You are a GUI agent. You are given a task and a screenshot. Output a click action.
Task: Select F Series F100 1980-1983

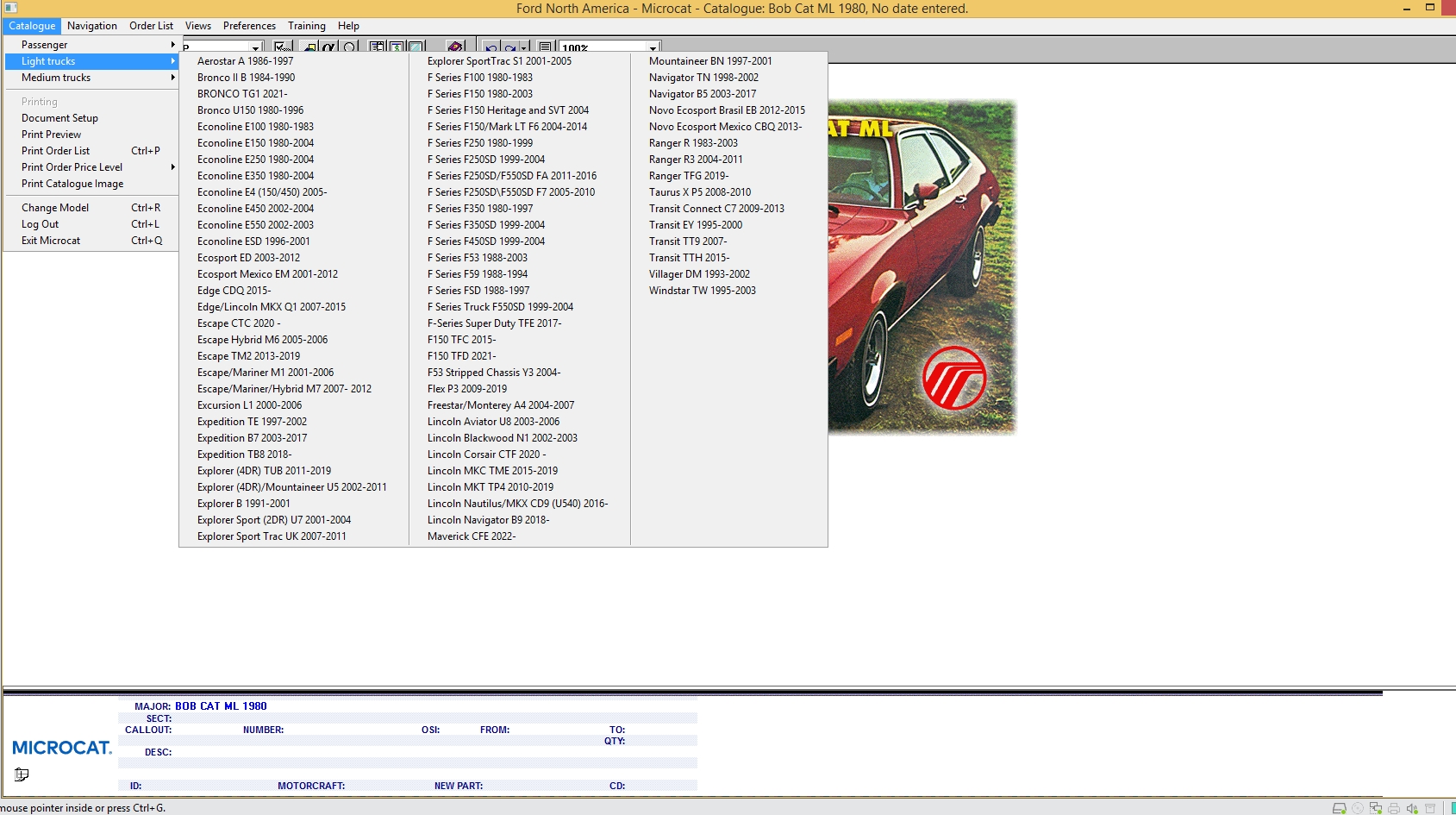pos(480,78)
